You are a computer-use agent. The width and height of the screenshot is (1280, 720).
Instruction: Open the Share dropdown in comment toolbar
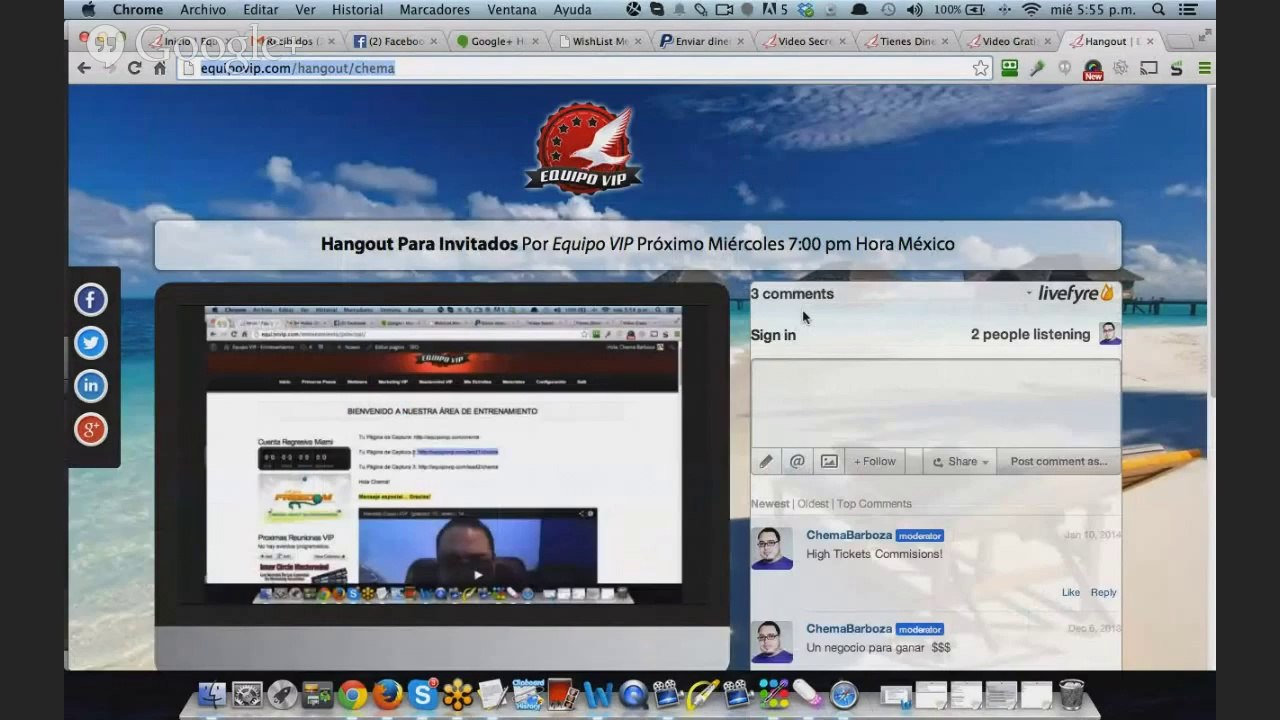(960, 461)
